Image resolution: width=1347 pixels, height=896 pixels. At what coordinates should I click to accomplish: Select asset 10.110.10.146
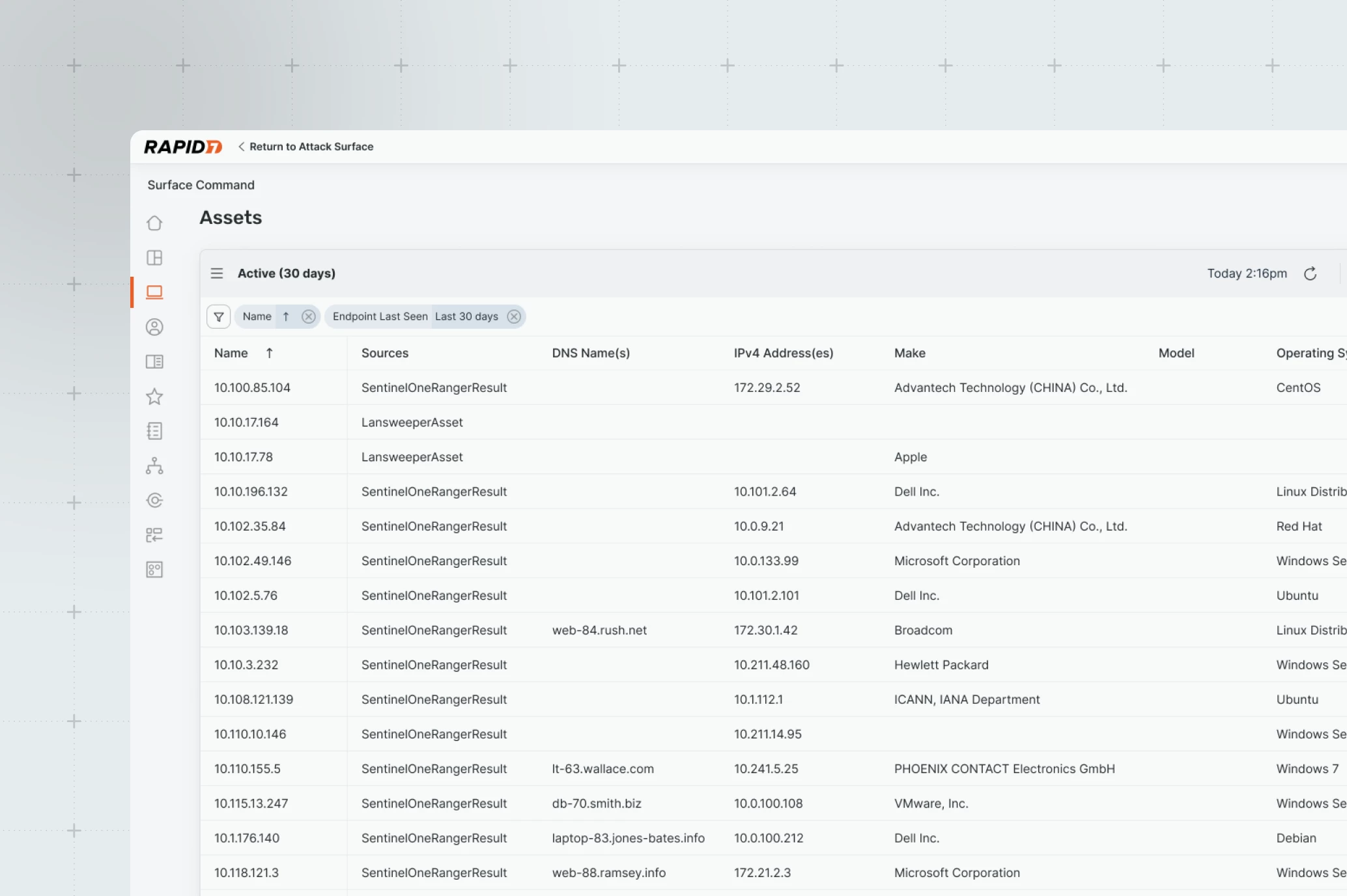(250, 734)
